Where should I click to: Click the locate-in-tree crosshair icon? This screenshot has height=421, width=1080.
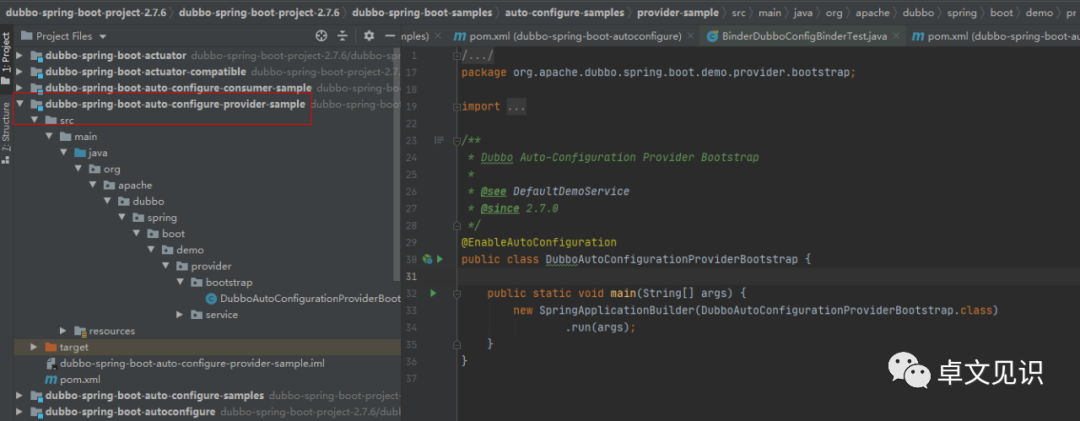point(321,36)
